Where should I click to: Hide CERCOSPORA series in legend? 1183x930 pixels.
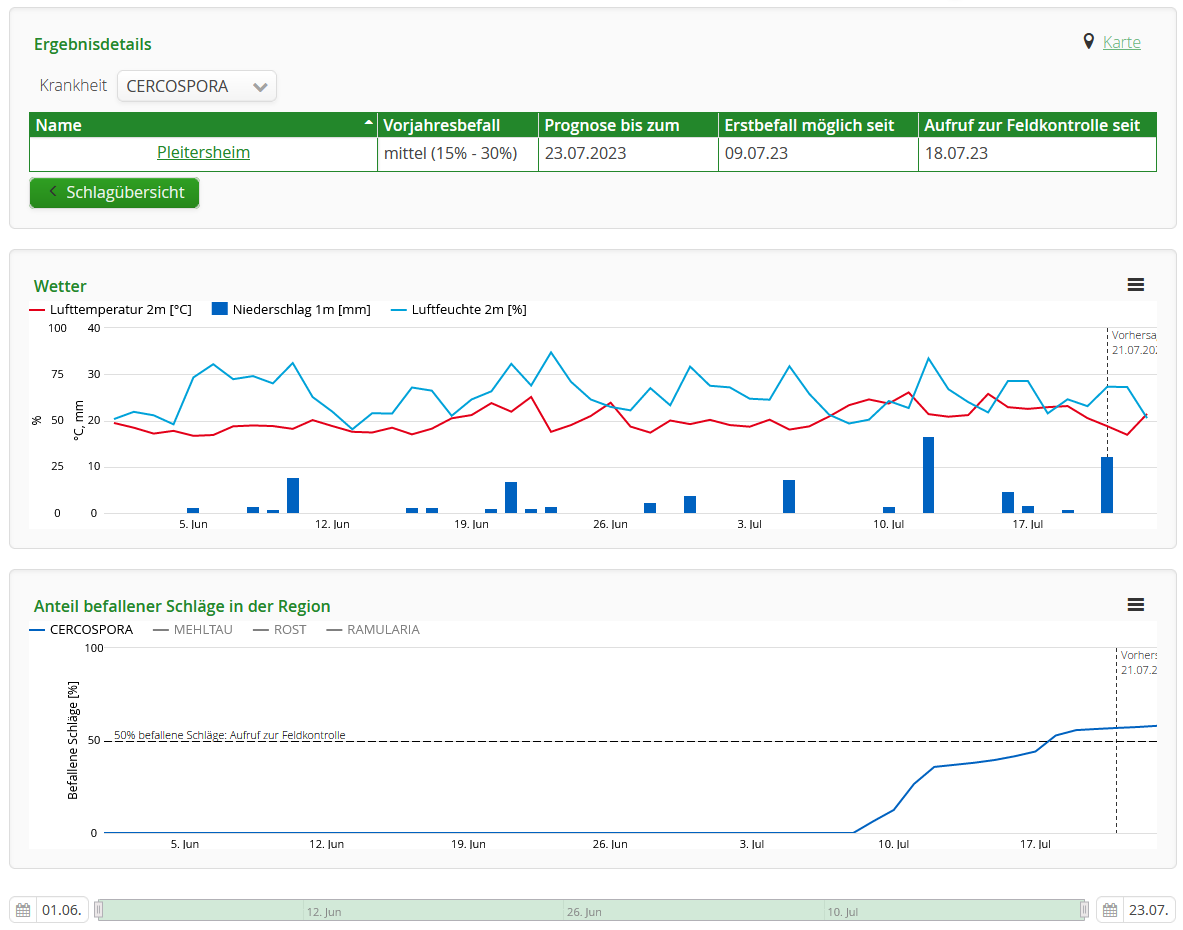(82, 630)
